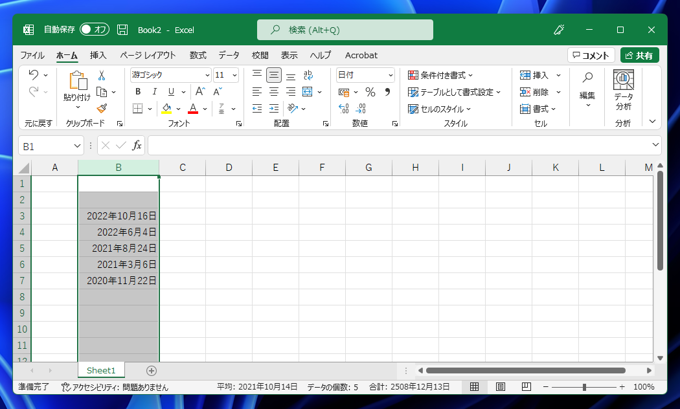Viewport: 680px width, 409px height.
Task: Switch to the データ ribbon tab
Action: point(229,56)
